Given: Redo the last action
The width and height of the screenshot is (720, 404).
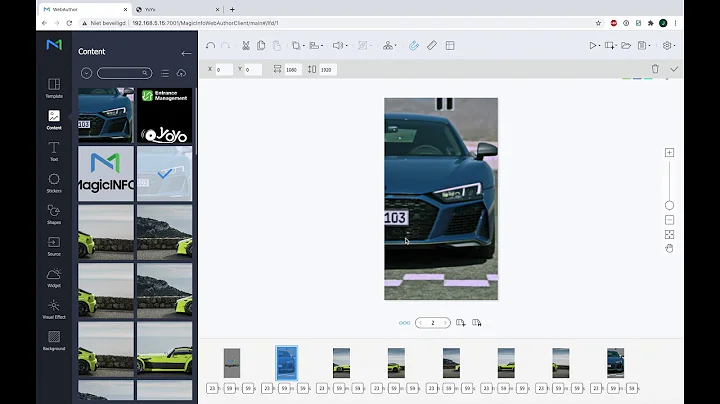Looking at the screenshot, I should coord(225,45).
